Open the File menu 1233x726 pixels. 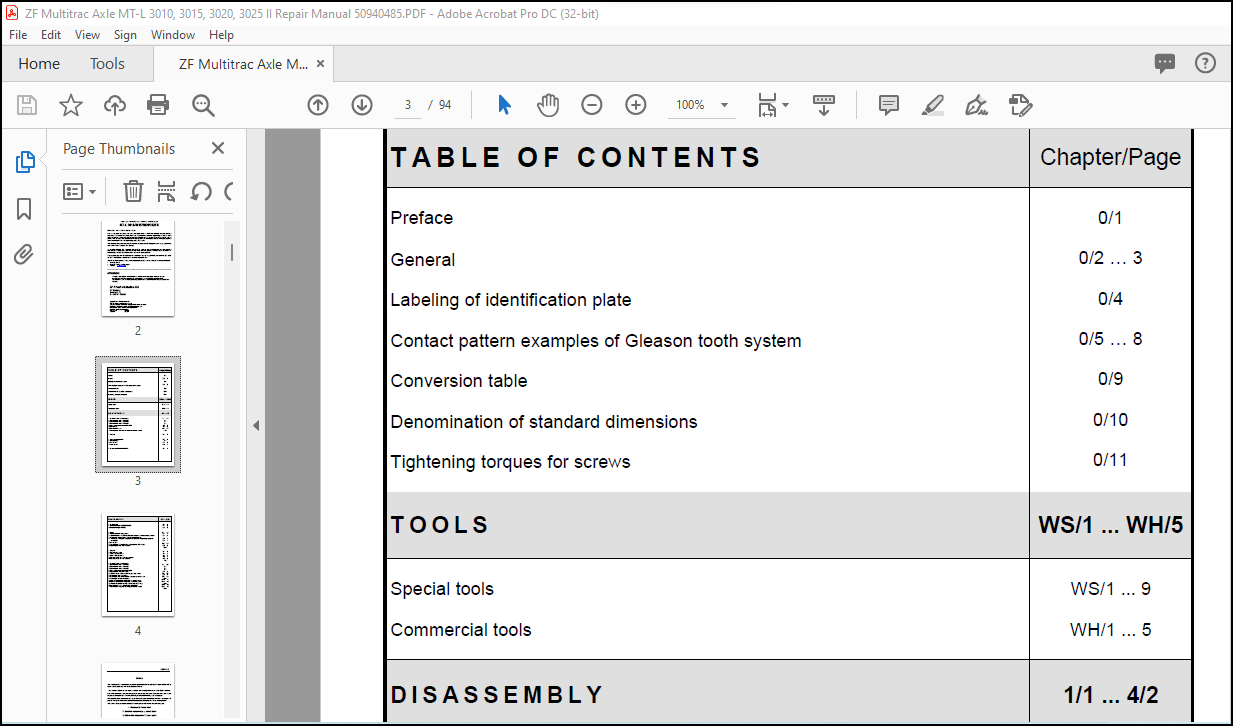point(18,34)
